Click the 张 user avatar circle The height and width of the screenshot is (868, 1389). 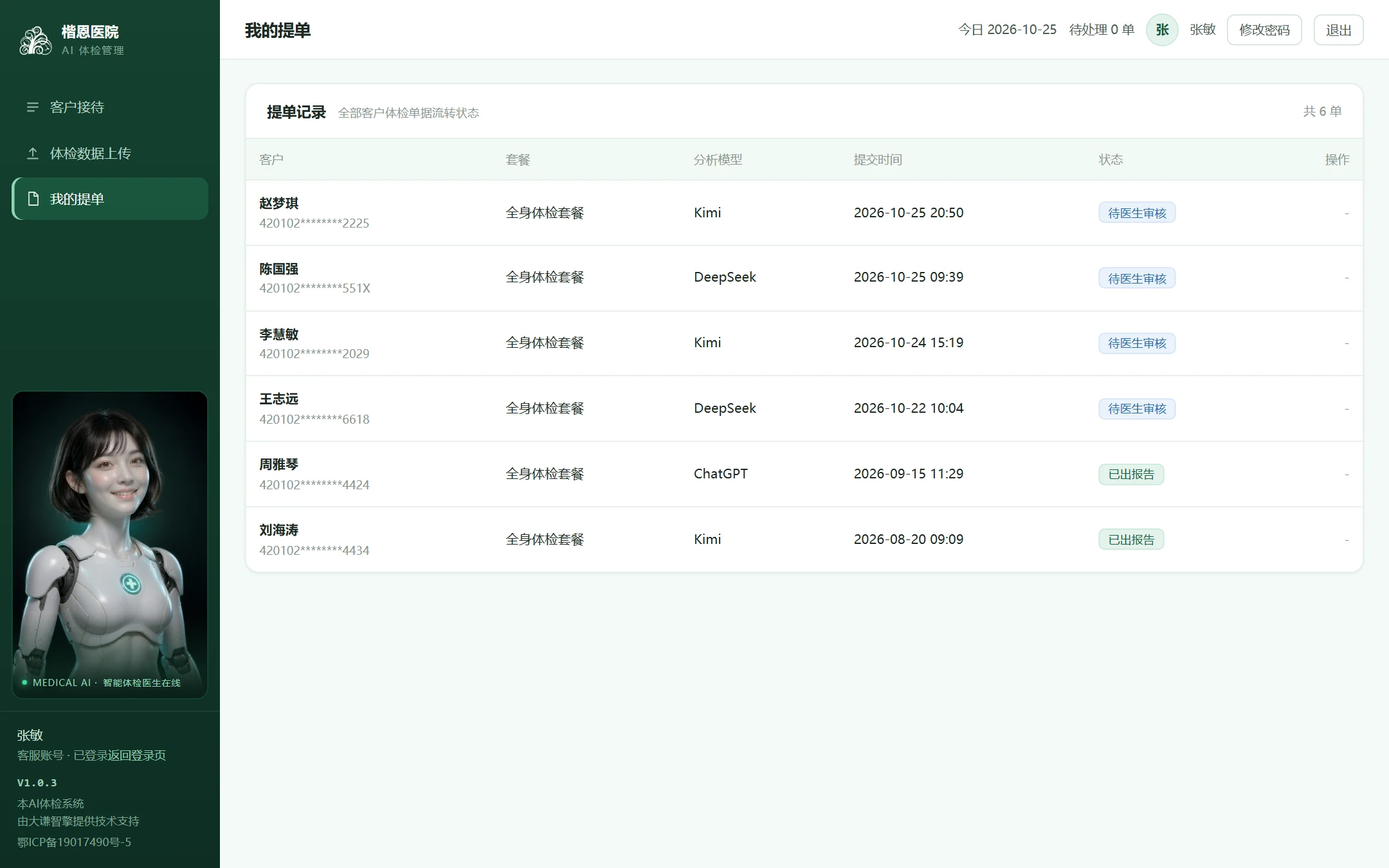[1162, 30]
